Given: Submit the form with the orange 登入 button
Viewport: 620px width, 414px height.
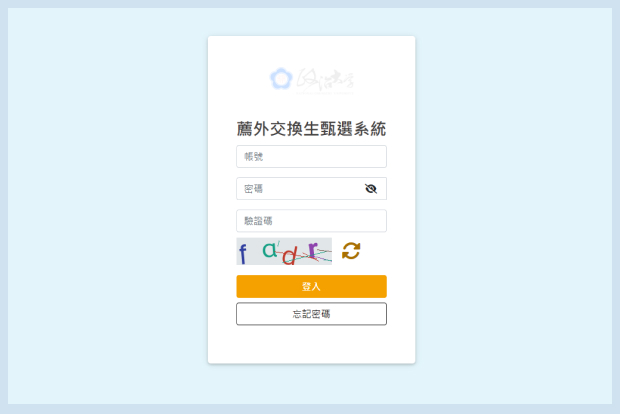Looking at the screenshot, I should pyautogui.click(x=311, y=286).
